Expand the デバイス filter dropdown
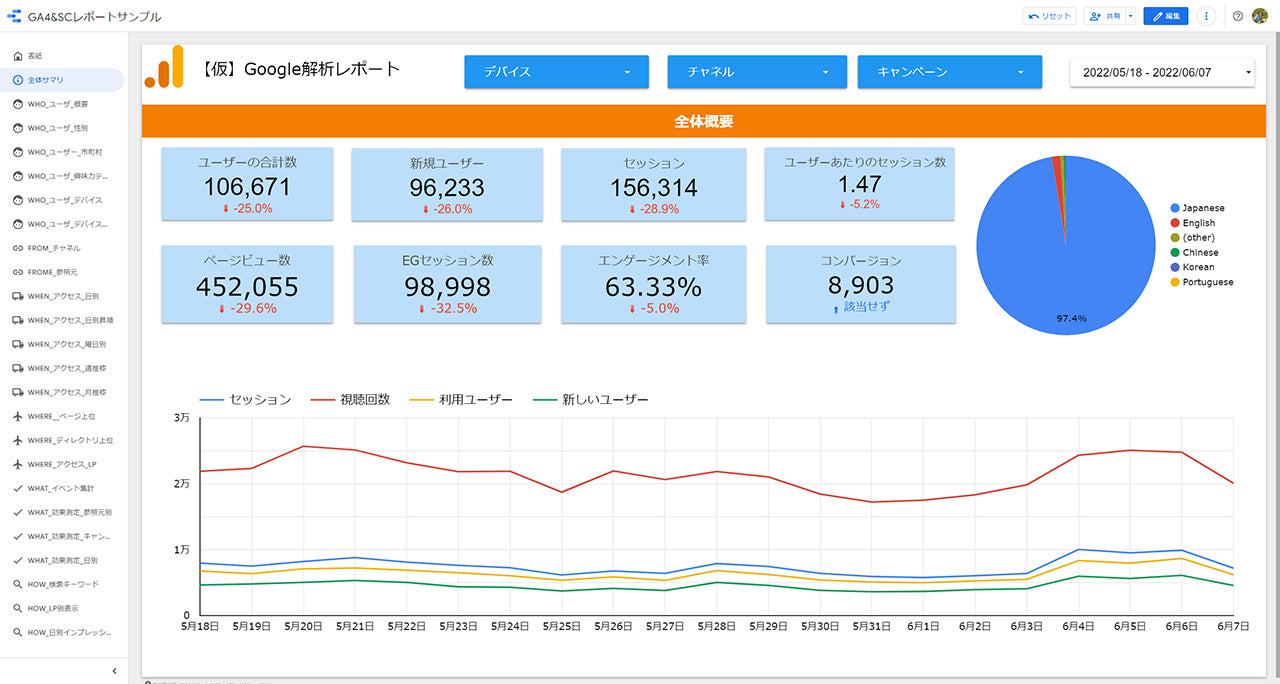 pos(557,72)
